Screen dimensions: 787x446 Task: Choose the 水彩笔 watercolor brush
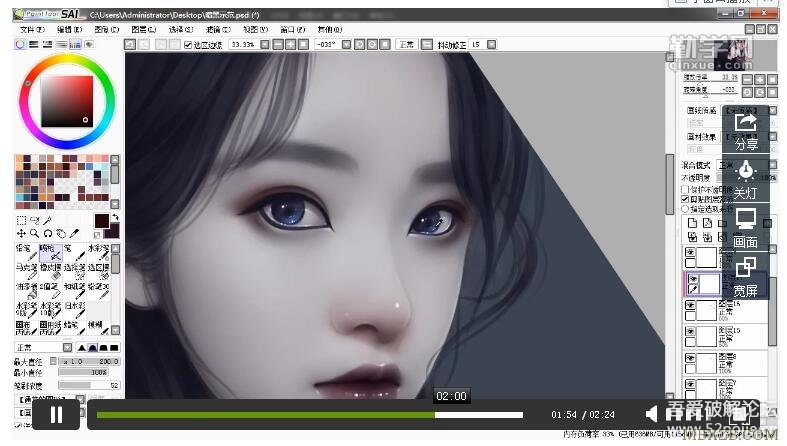98,252
